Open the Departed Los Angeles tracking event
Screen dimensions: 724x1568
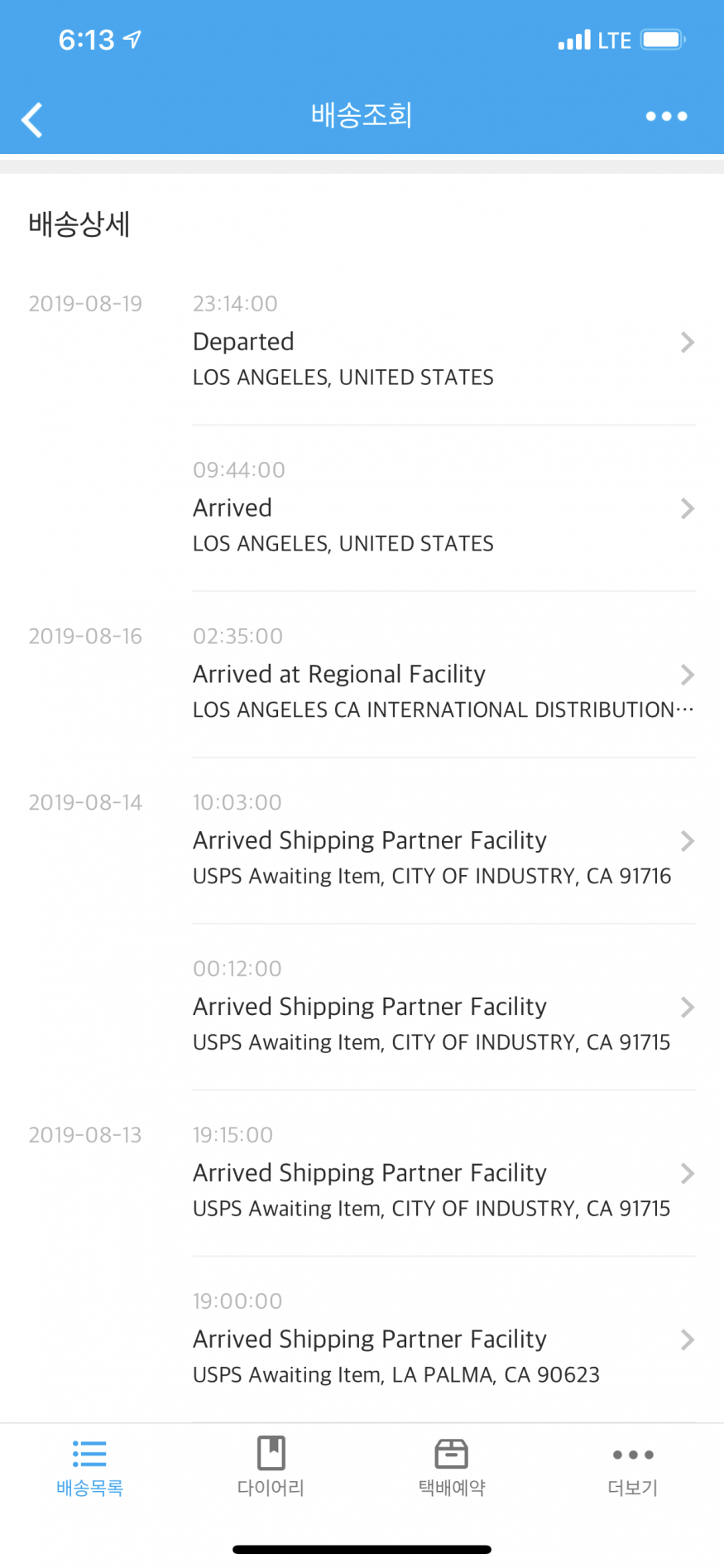point(343,342)
